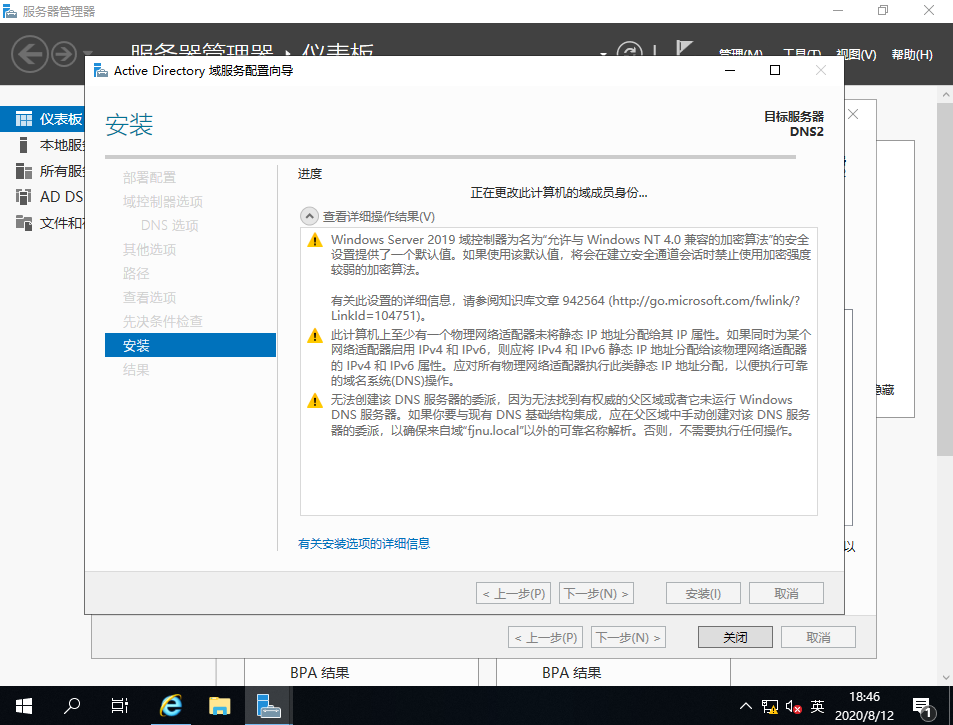This screenshot has width=953, height=725.
Task: Click the Server Manager back arrow
Action: coord(29,55)
